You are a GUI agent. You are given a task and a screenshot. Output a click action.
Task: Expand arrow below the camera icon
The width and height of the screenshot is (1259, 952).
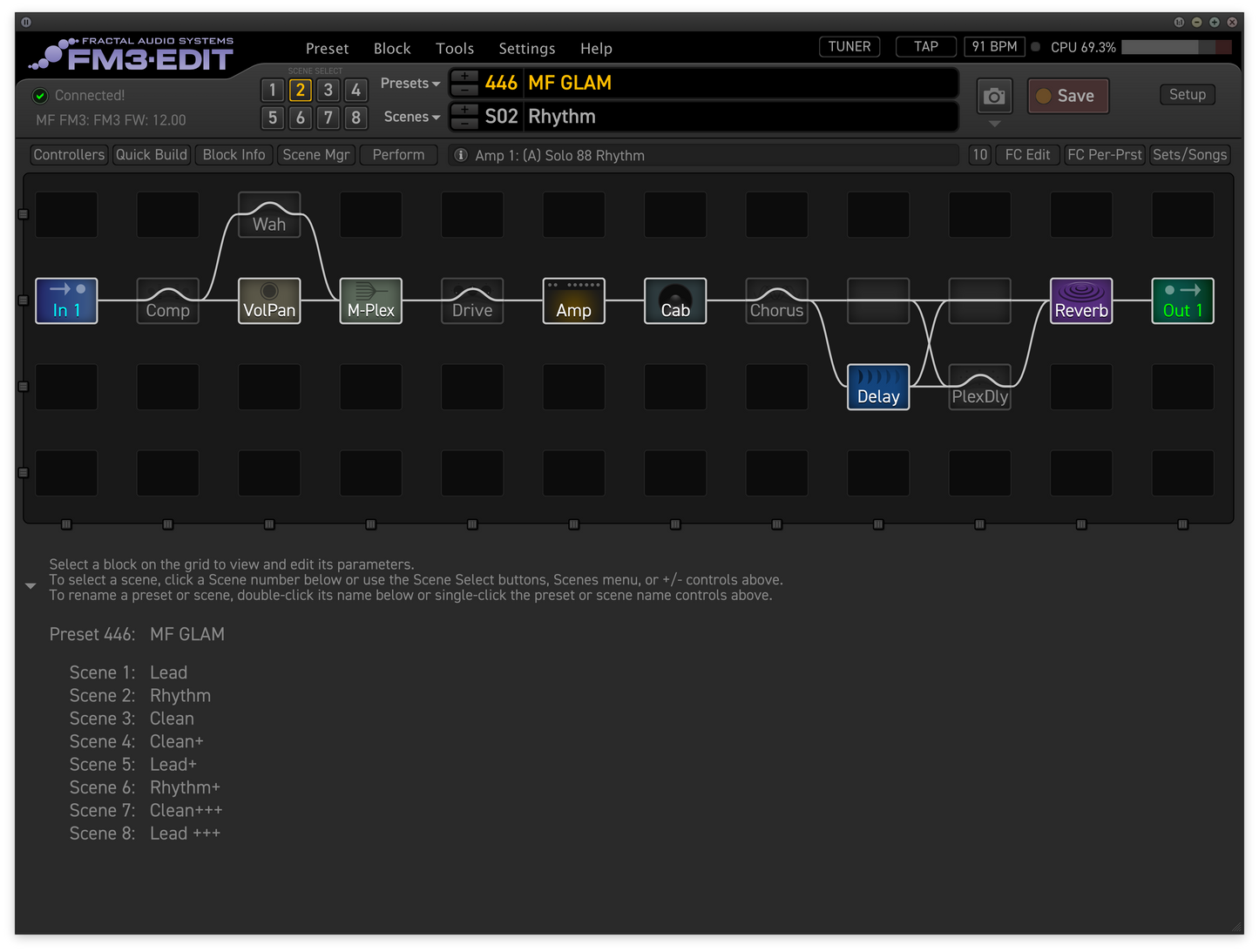[x=995, y=124]
